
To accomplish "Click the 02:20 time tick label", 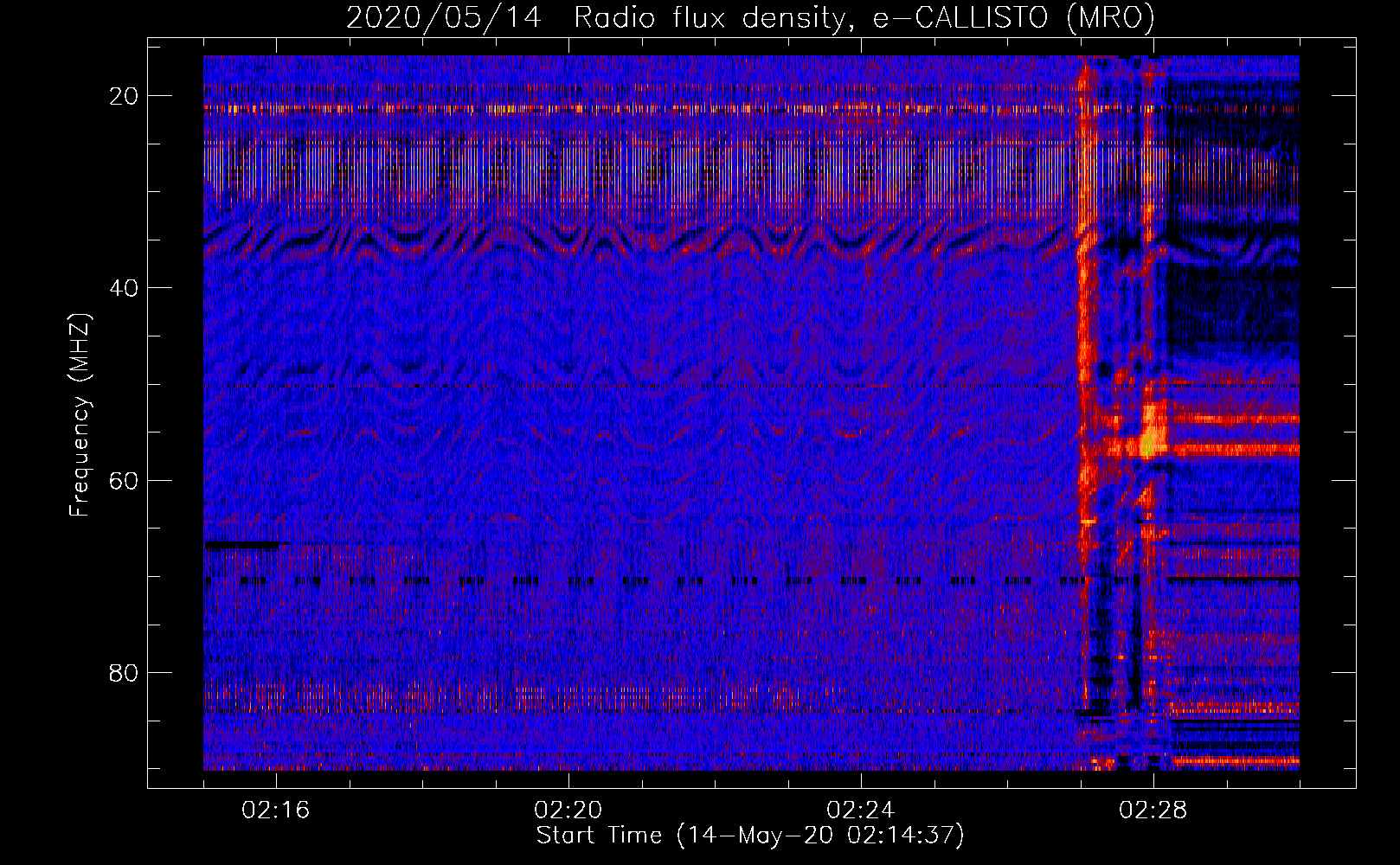I will (568, 811).
